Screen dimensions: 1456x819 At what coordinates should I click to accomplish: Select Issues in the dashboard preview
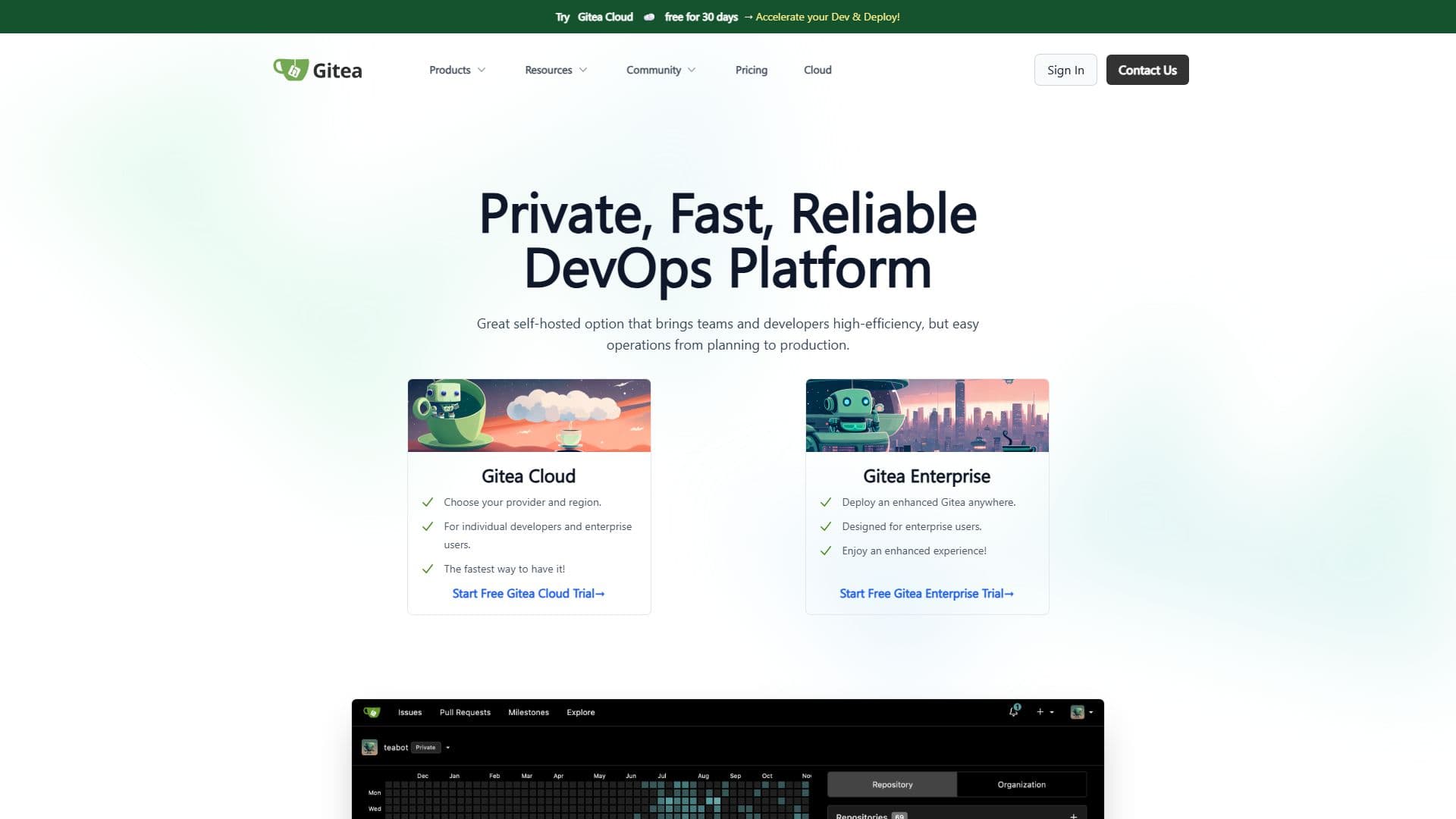(x=409, y=712)
